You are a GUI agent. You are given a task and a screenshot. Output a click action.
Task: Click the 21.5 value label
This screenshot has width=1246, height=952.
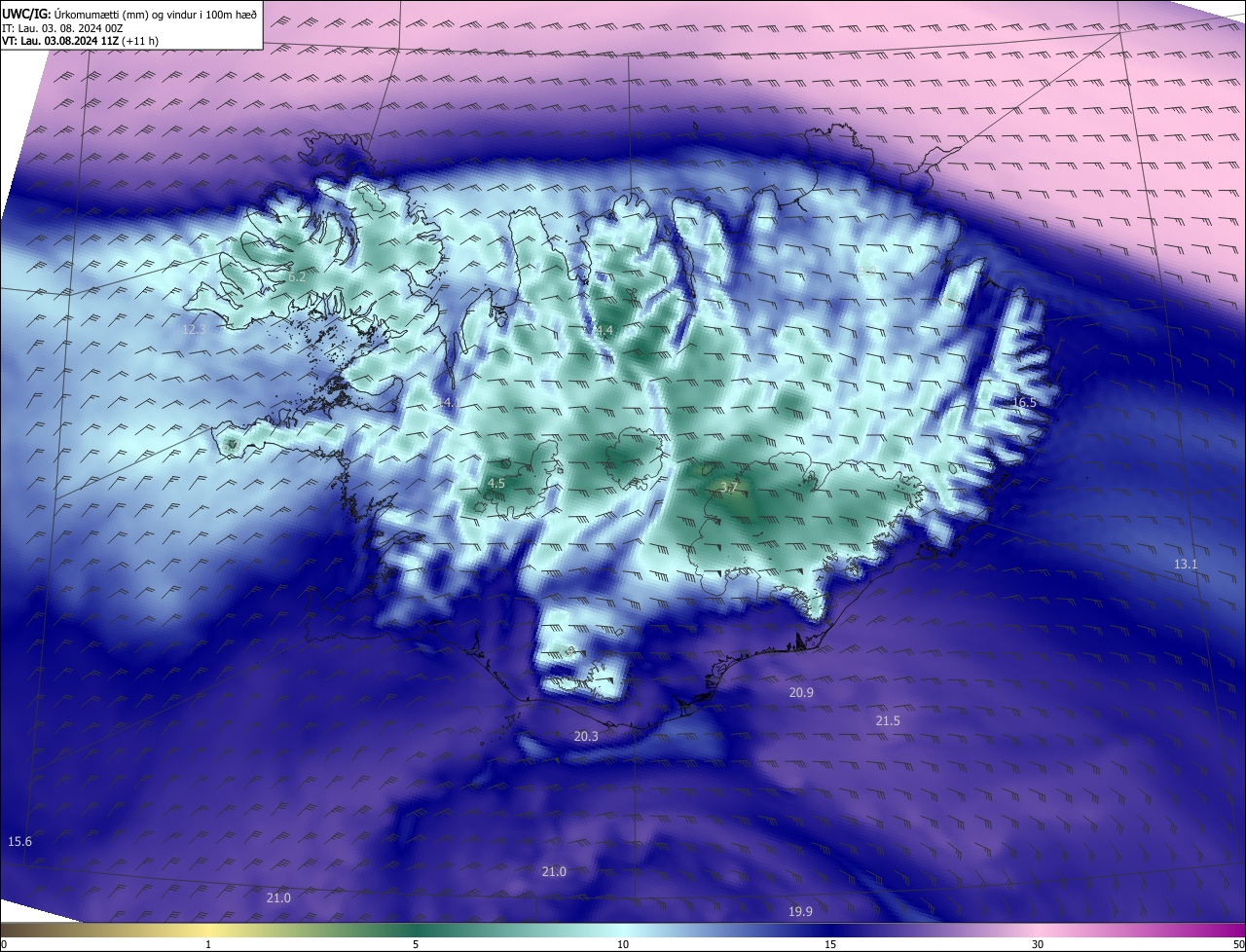pyautogui.click(x=888, y=720)
